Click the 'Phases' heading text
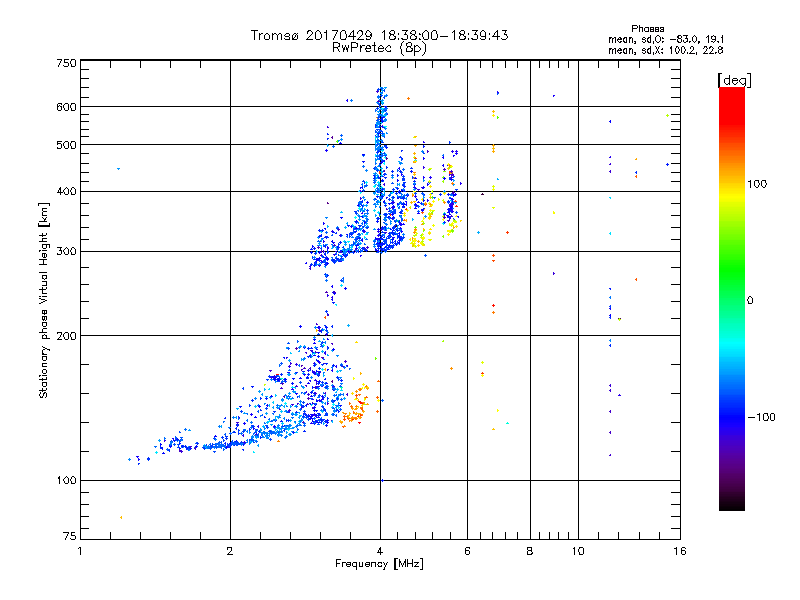 647,29
